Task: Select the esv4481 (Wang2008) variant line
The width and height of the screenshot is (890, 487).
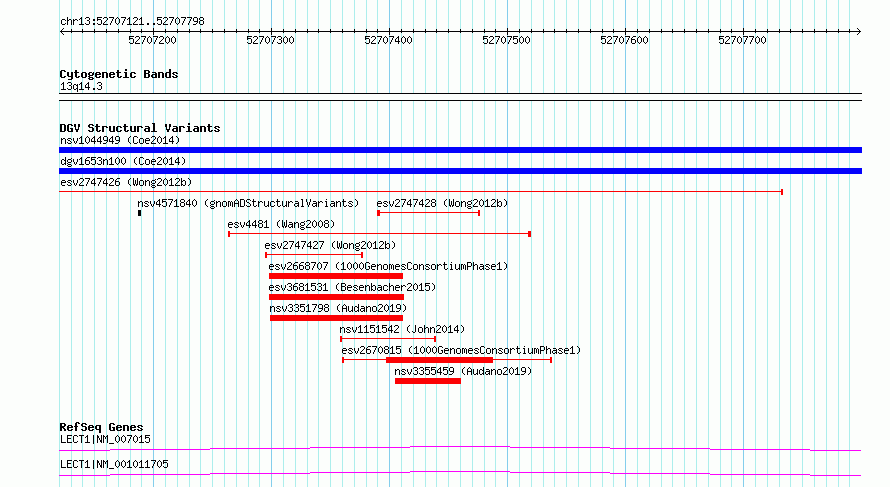Action: point(379,234)
